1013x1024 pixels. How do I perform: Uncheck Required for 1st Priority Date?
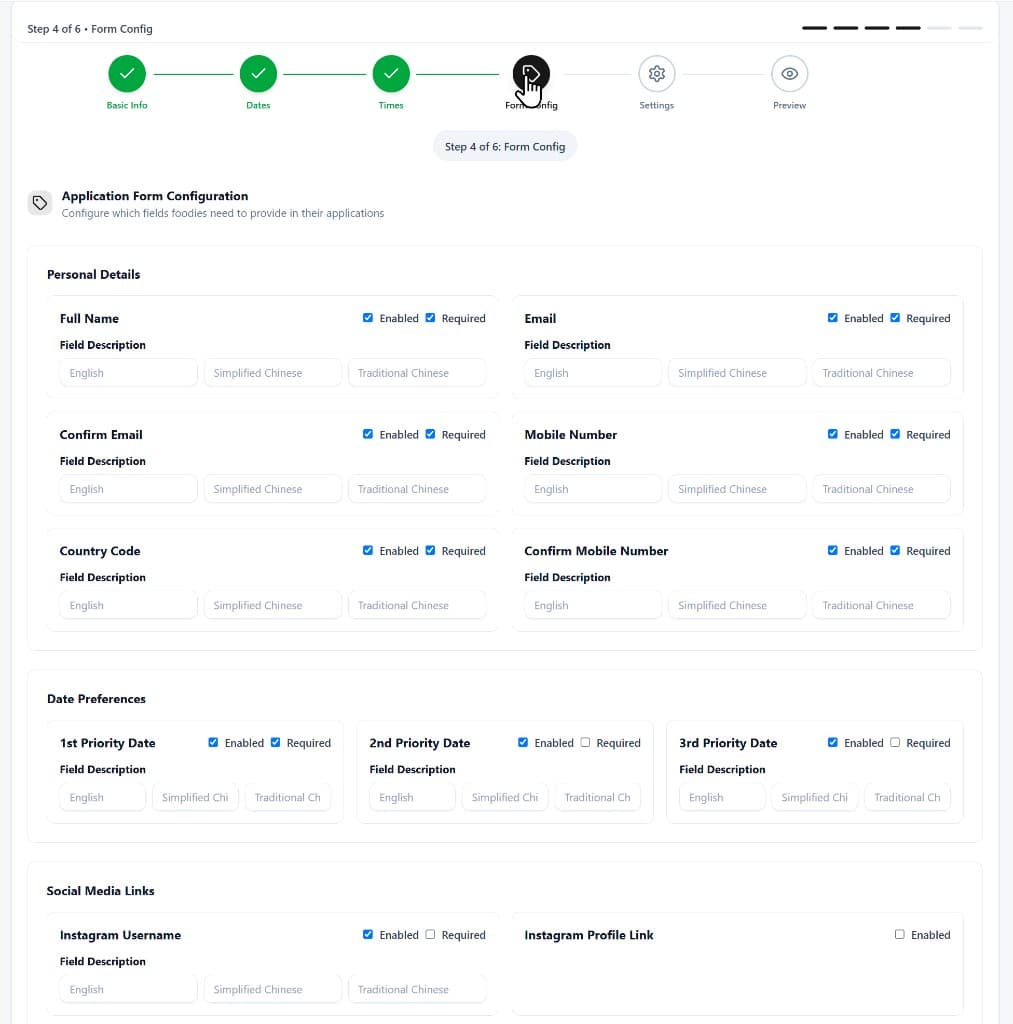276,743
